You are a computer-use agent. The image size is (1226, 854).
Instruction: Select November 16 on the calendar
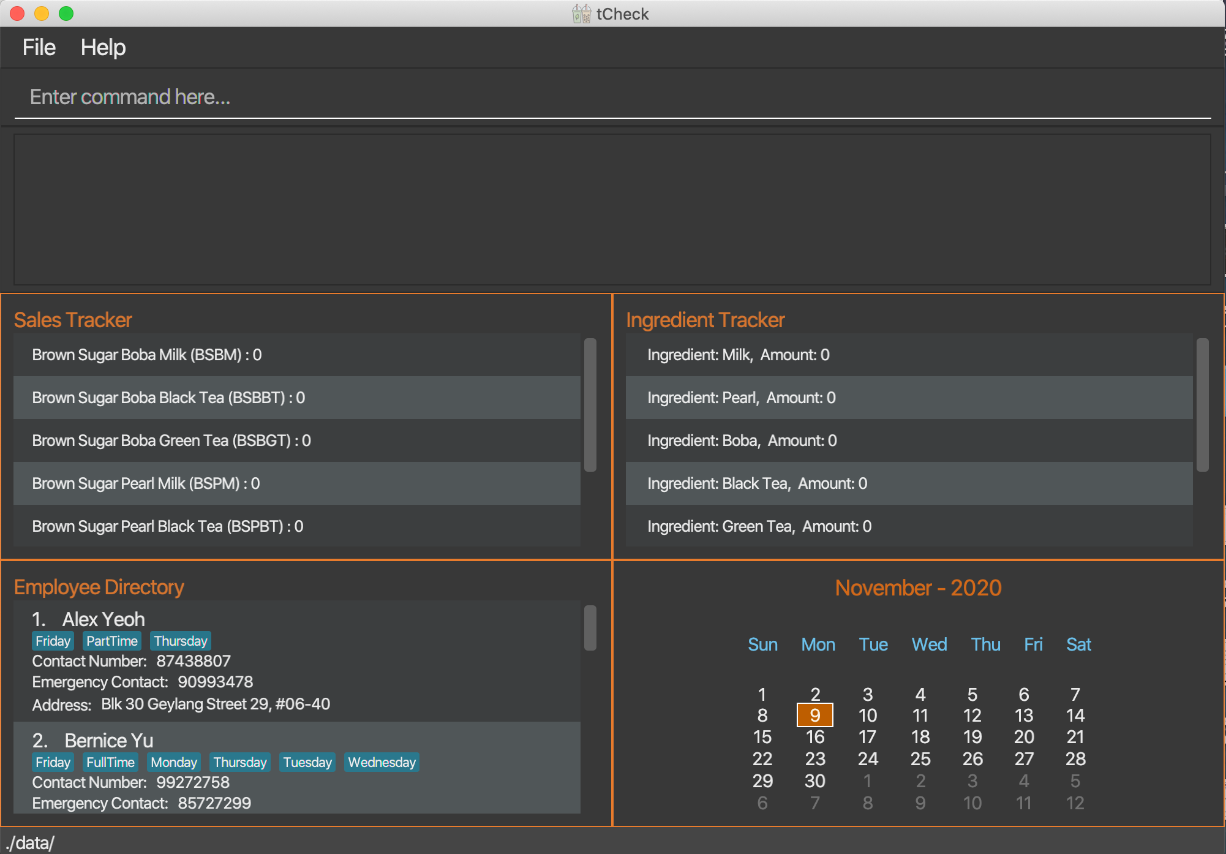pos(815,737)
